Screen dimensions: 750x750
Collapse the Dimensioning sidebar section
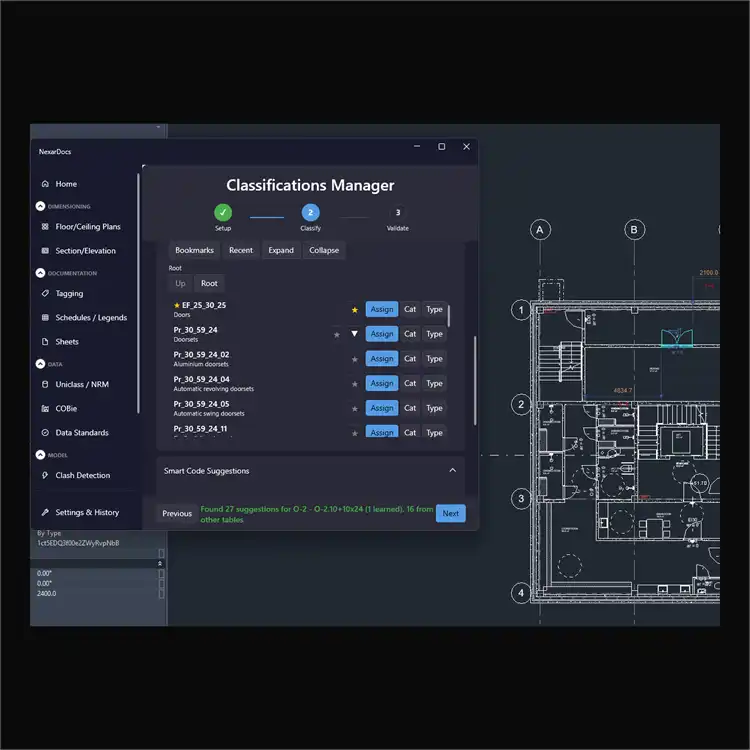tap(40, 206)
